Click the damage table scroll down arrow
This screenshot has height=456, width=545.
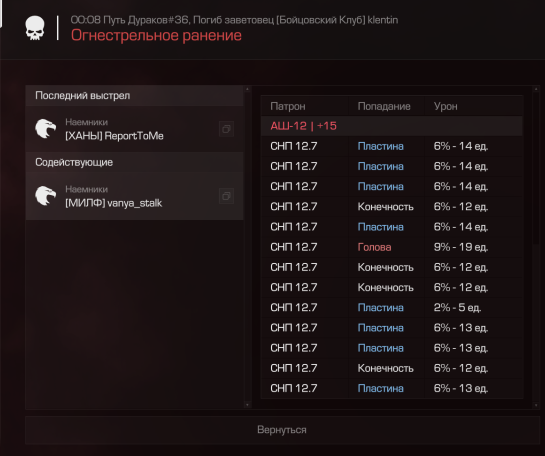pos(536,405)
